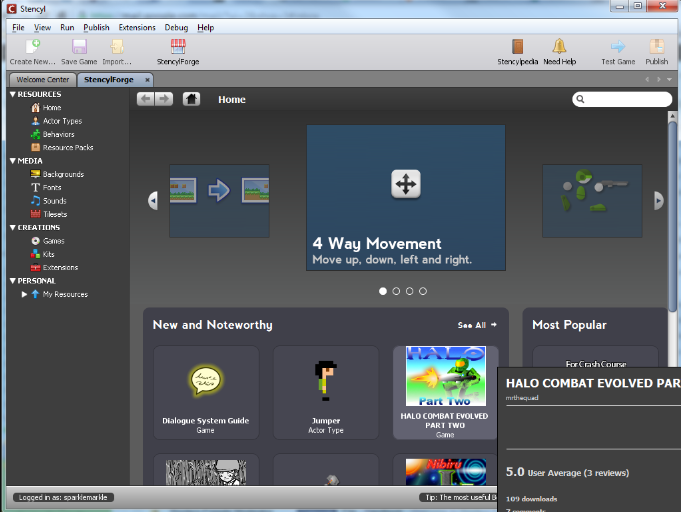The height and width of the screenshot is (512, 681).
Task: Select the fourth carousel page dot
Action: click(x=423, y=291)
